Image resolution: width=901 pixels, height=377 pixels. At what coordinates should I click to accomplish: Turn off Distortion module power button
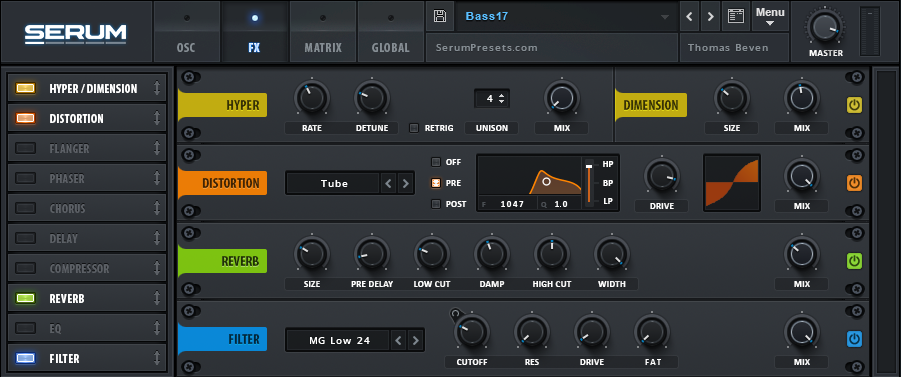point(854,183)
